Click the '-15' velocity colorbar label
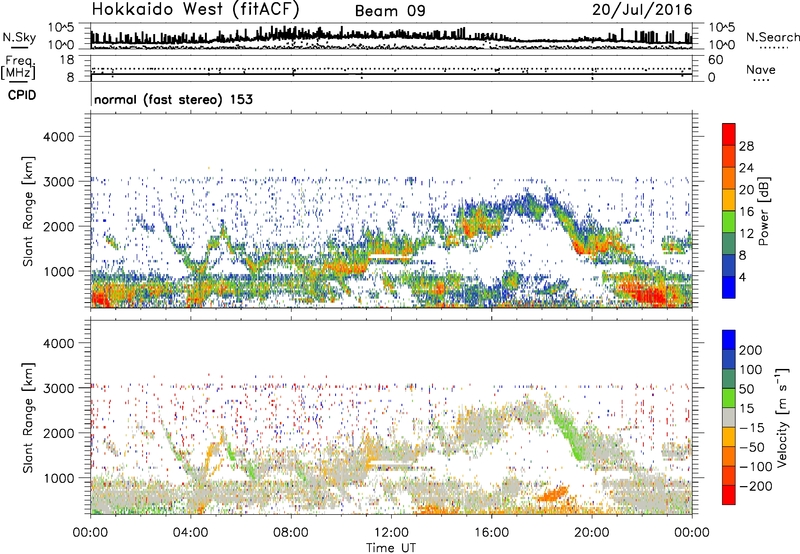The image size is (800, 554). (x=752, y=428)
